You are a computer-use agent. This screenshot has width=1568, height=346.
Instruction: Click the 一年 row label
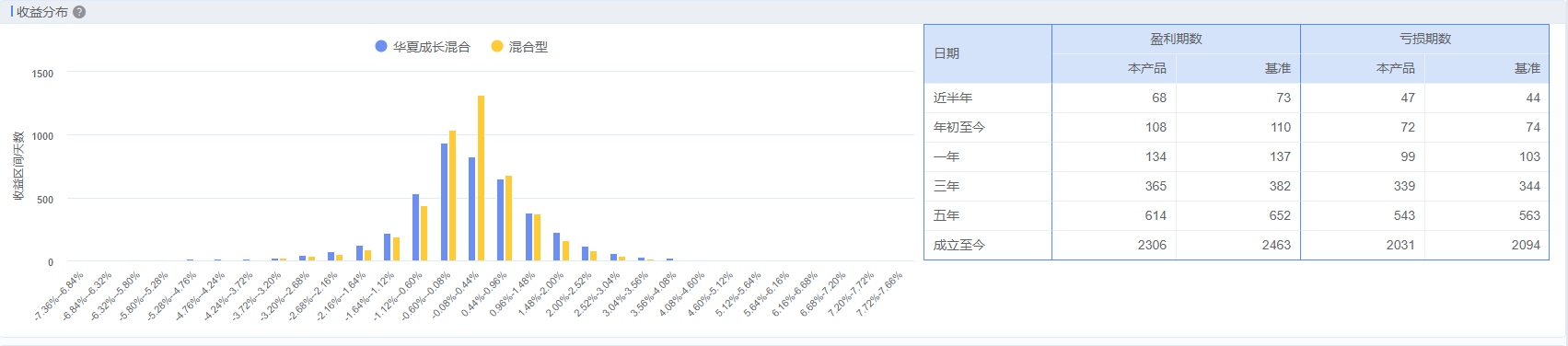tap(947, 156)
